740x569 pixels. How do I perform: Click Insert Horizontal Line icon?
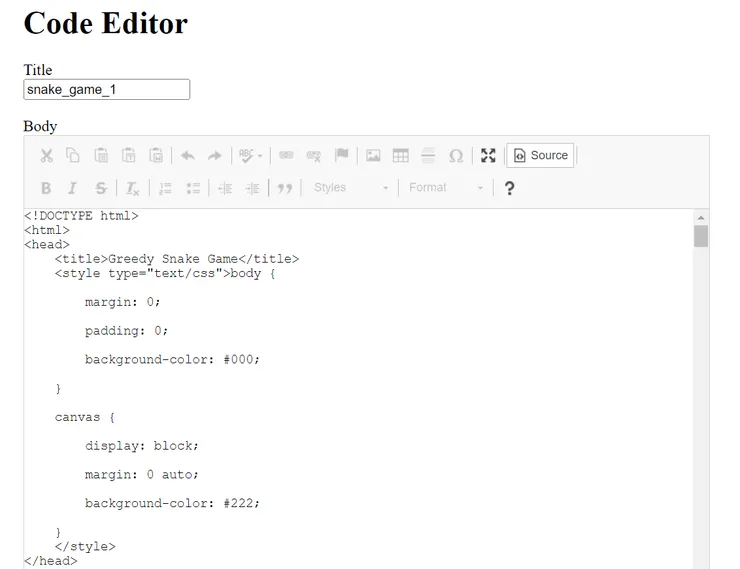click(428, 156)
